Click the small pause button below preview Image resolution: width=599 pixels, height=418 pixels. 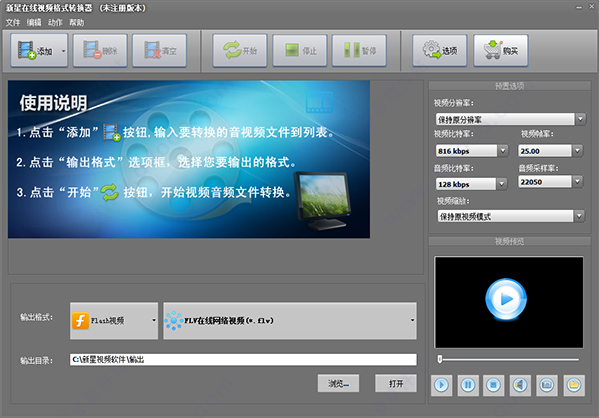(x=468, y=385)
